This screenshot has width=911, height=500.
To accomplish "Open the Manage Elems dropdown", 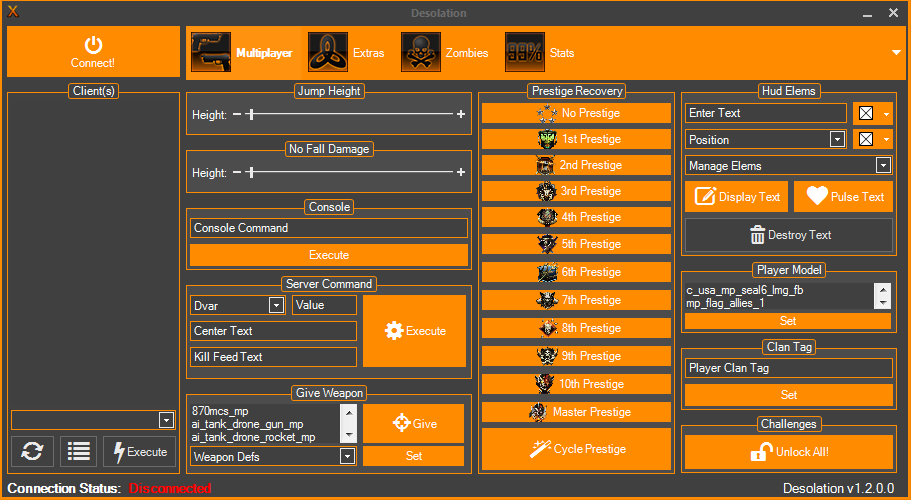I will 882,165.
